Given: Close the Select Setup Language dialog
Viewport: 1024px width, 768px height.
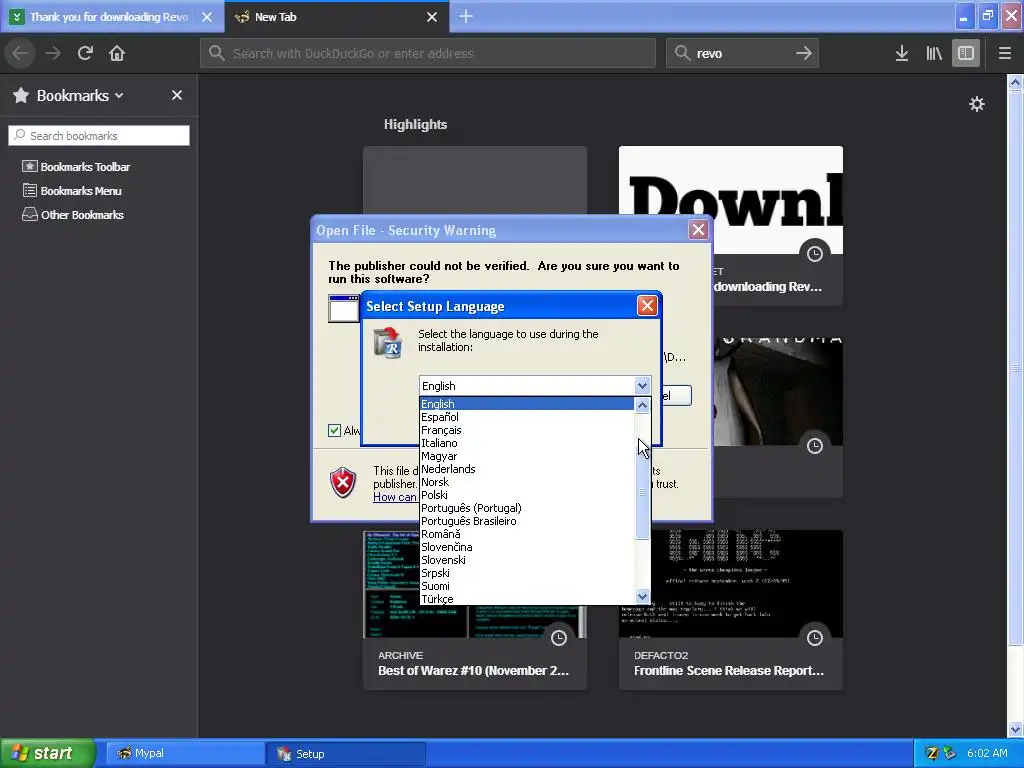Looking at the screenshot, I should [647, 306].
